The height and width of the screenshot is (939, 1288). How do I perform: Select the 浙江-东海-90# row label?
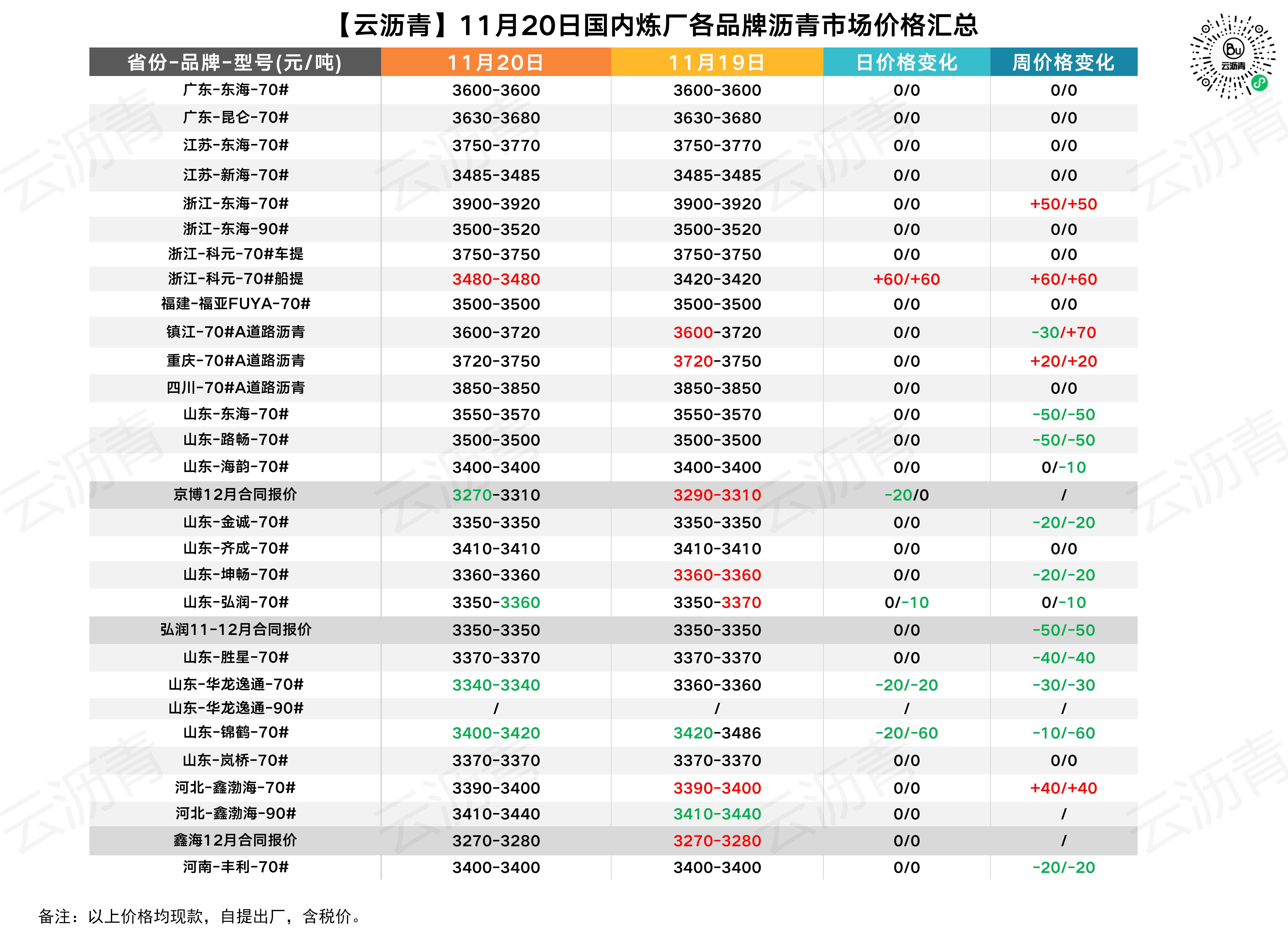(236, 229)
